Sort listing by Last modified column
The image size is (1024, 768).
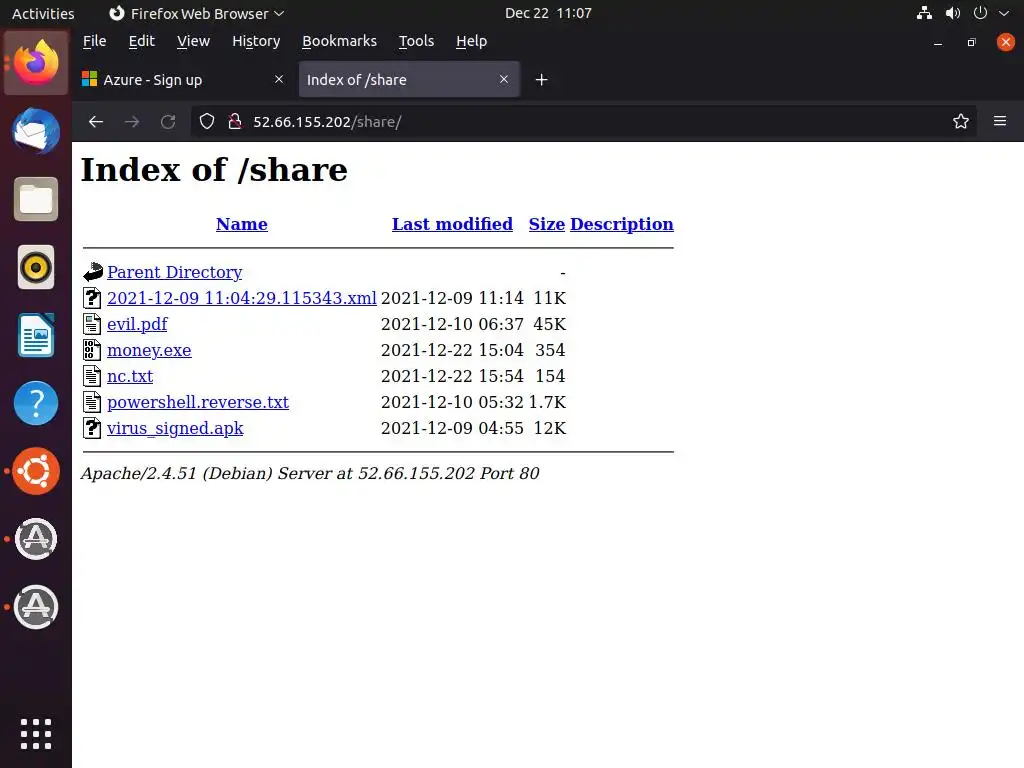pos(452,224)
